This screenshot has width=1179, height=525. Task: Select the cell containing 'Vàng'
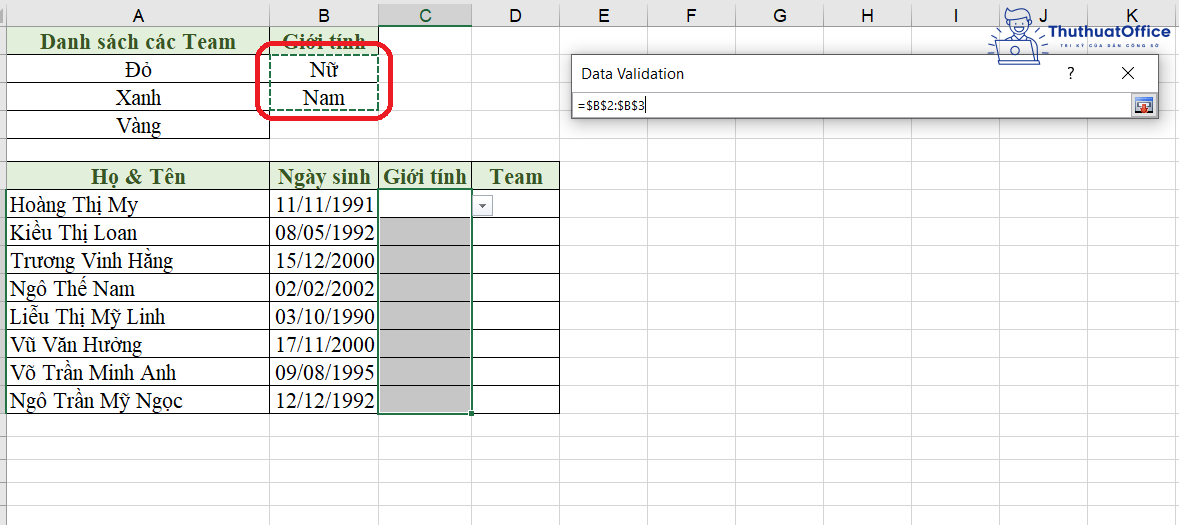(138, 125)
